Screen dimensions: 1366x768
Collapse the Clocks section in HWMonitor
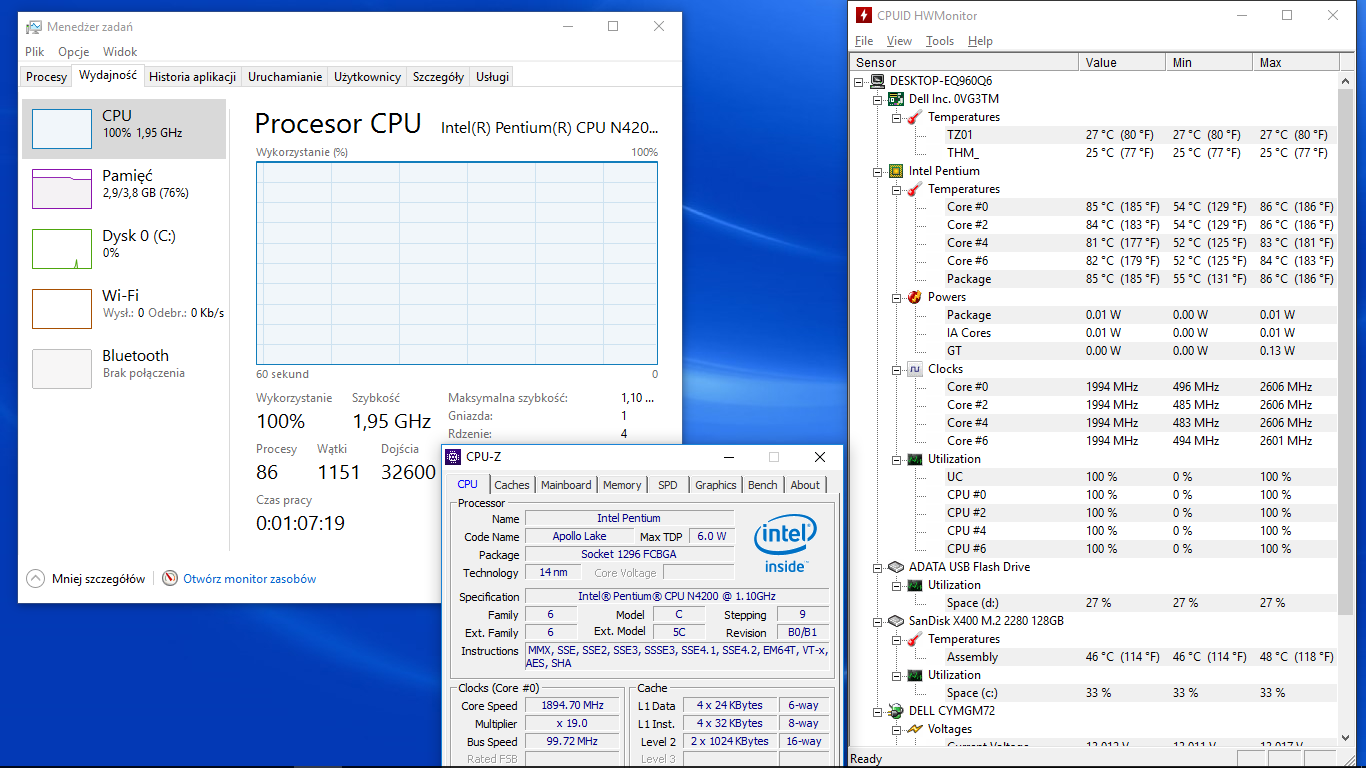click(x=897, y=369)
